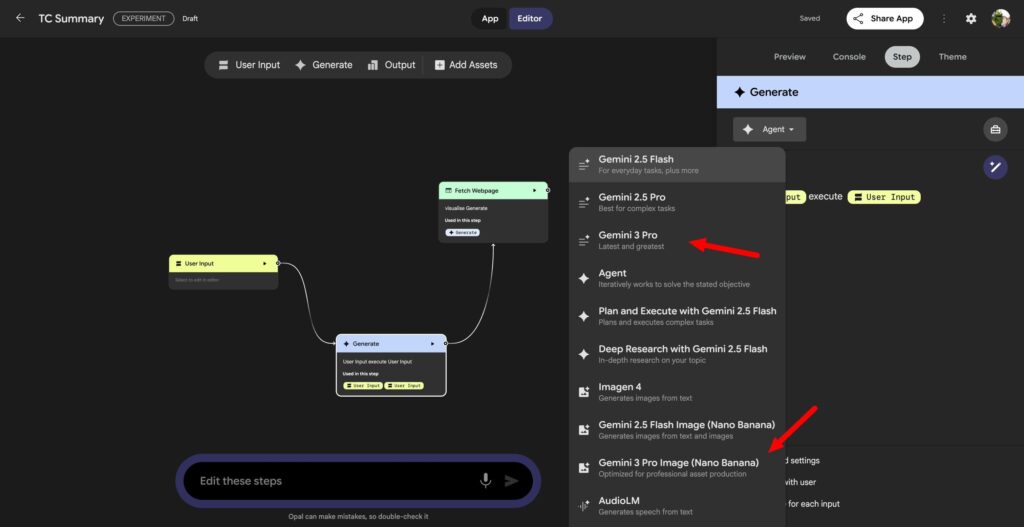1024x527 pixels.
Task: Add an Output step from toolbar
Action: (391, 65)
